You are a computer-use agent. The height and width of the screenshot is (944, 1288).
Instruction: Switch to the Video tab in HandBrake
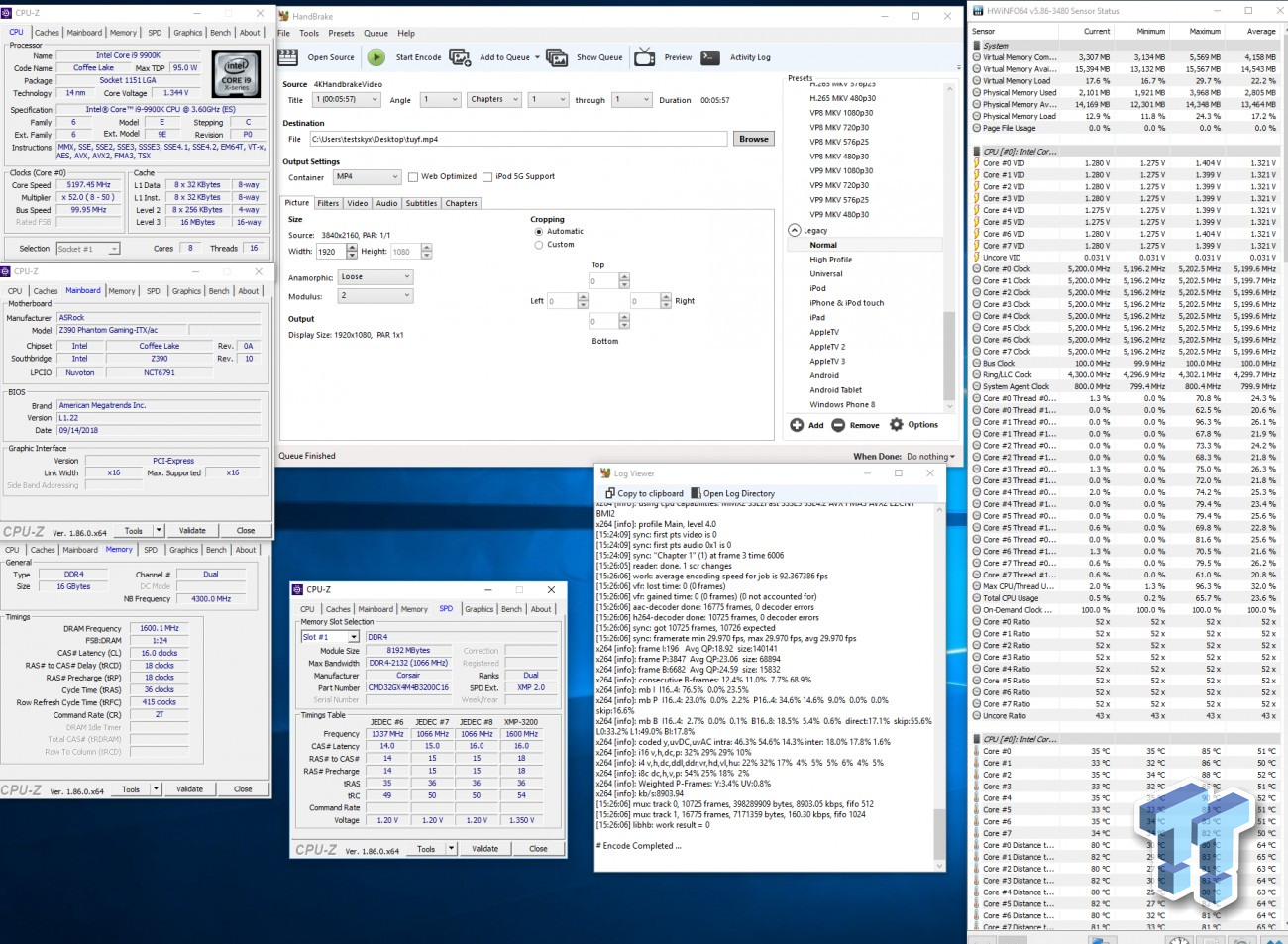[358, 203]
